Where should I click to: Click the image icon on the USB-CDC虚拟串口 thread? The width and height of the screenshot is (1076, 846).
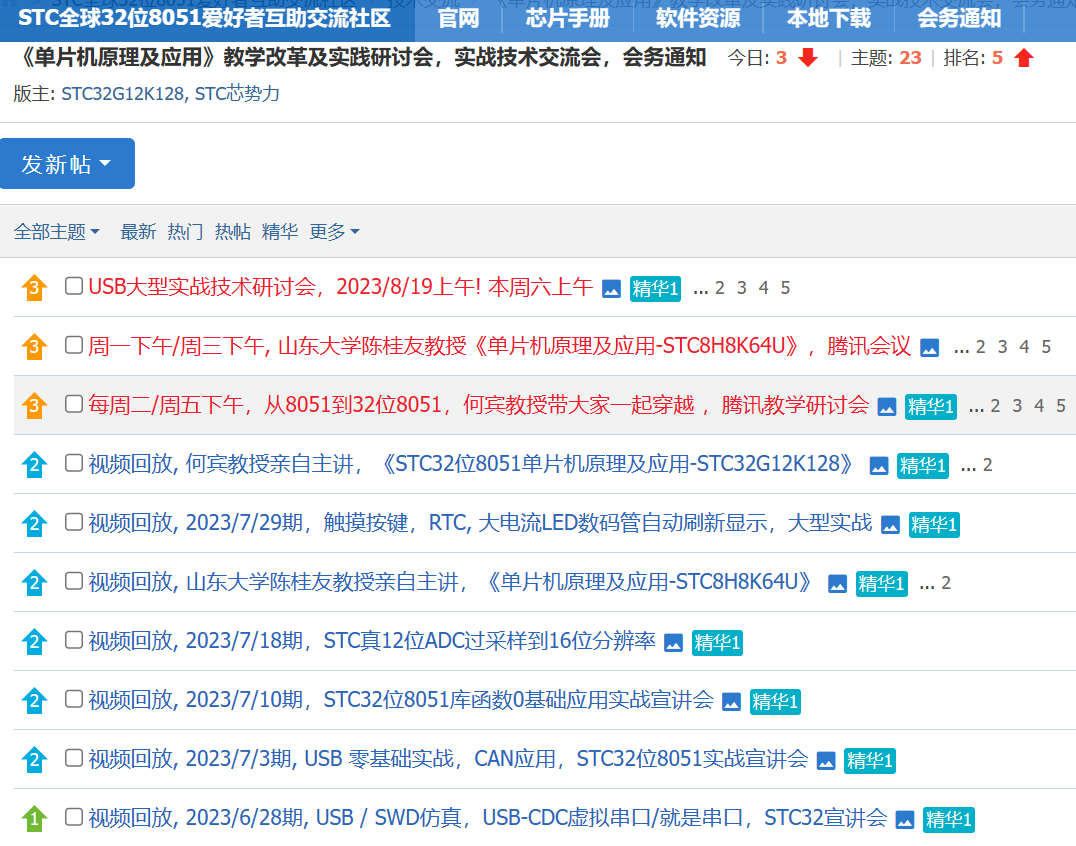click(x=905, y=821)
